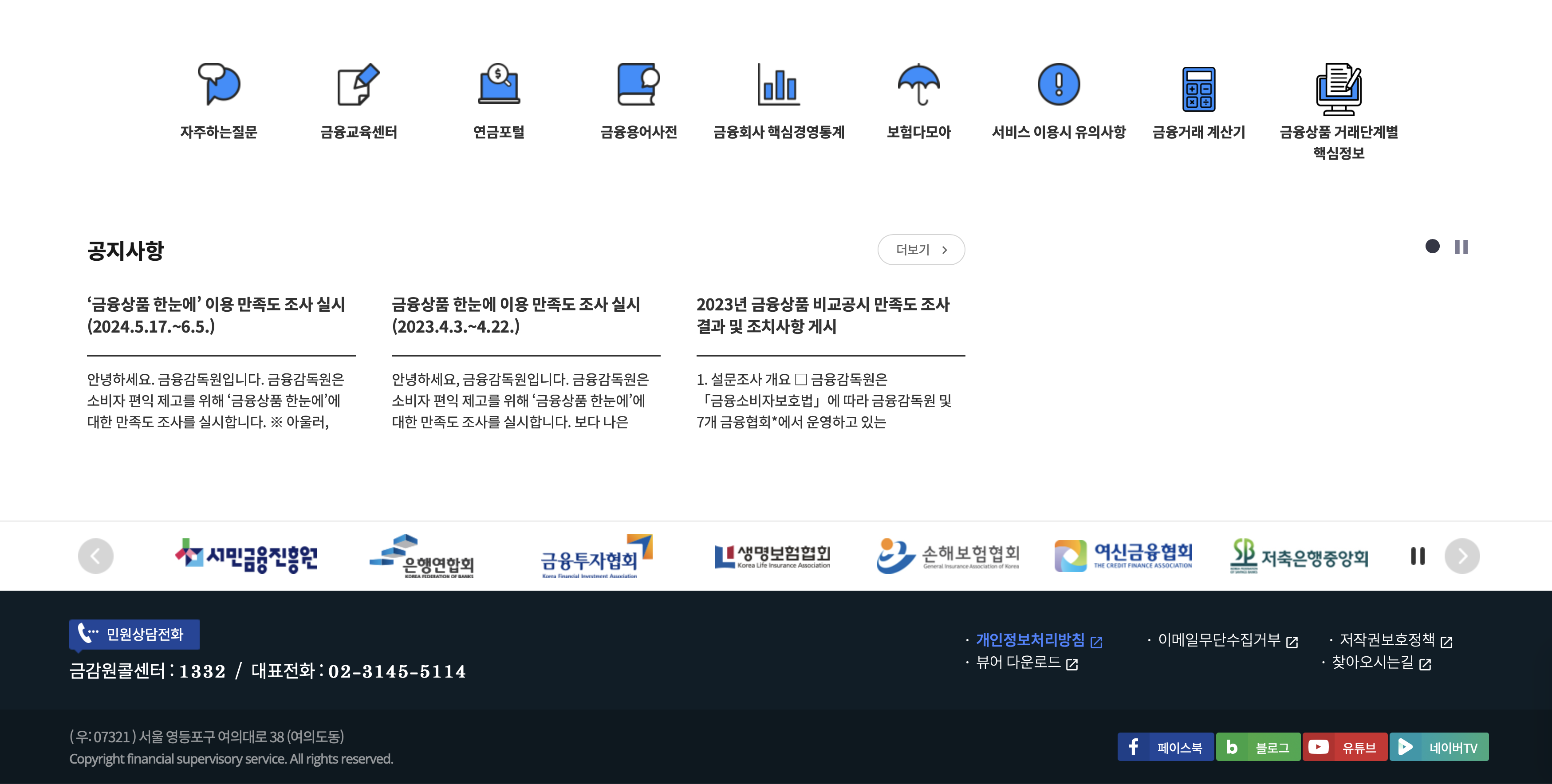Click the 금융거래 계산기 calculator icon
This screenshot has width=1552, height=784.
pyautogui.click(x=1198, y=89)
